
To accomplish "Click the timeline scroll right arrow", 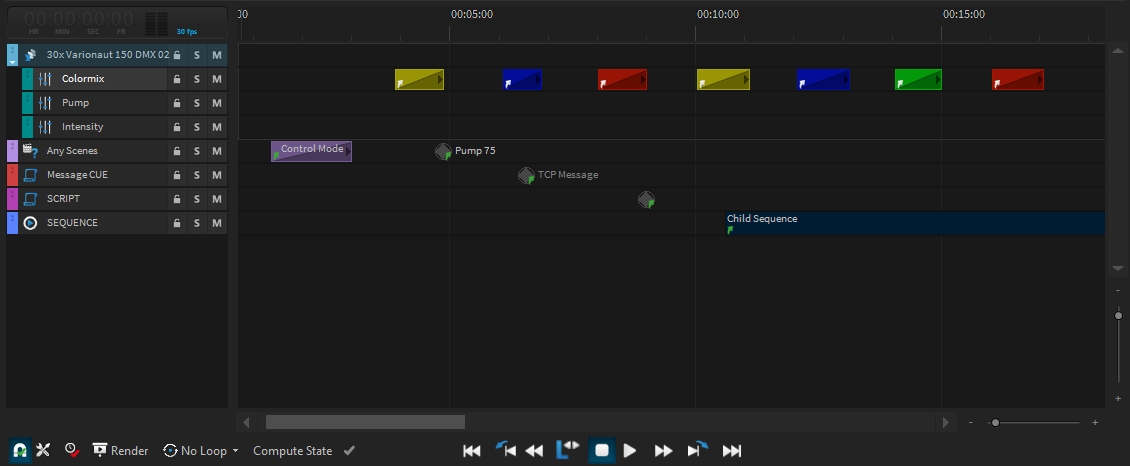I will [946, 422].
